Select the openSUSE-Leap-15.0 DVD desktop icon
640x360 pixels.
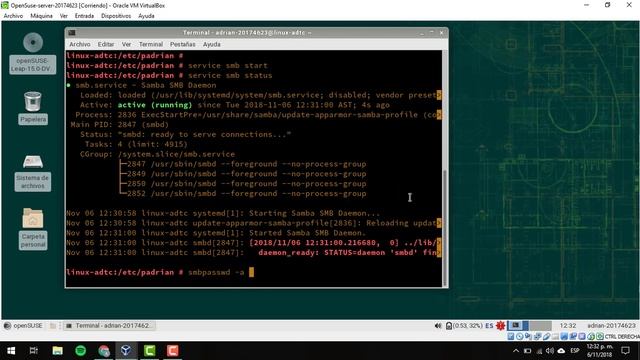(x=33, y=53)
